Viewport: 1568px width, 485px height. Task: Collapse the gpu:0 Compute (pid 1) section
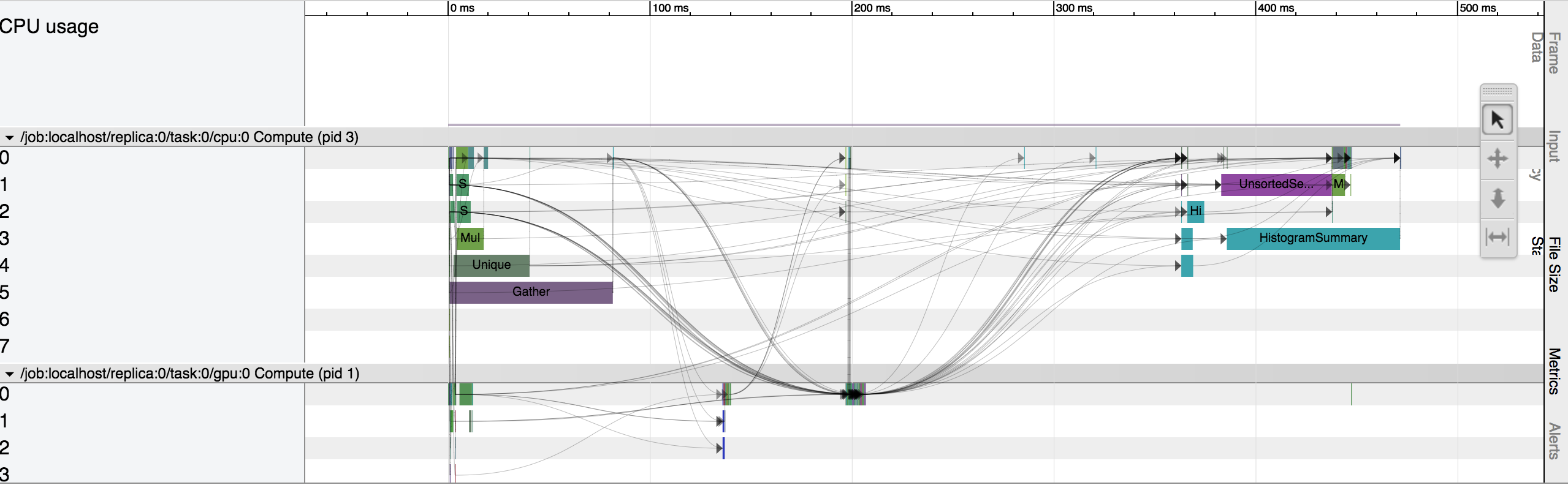[x=9, y=374]
